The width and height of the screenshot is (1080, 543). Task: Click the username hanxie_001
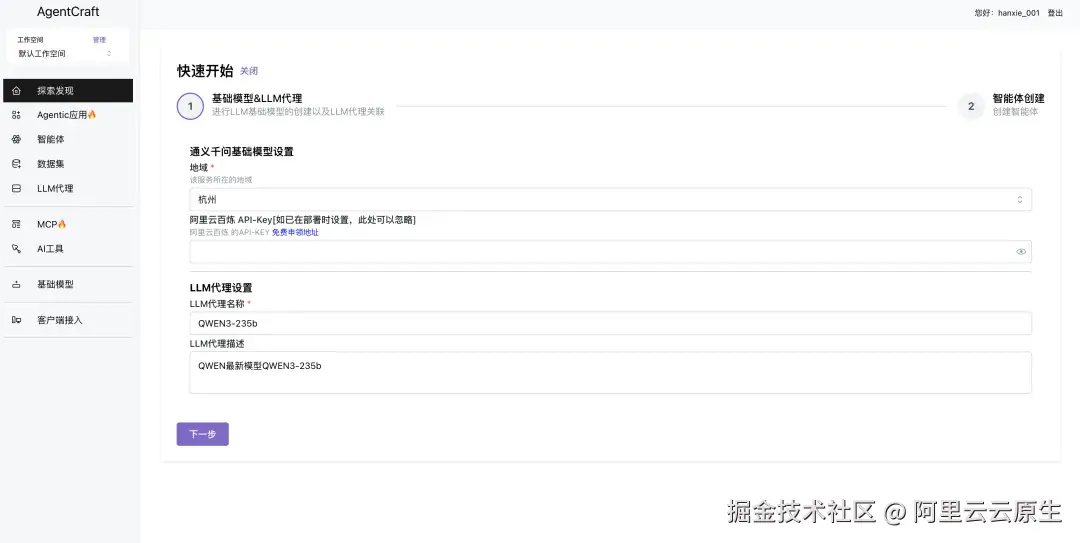(1019, 13)
